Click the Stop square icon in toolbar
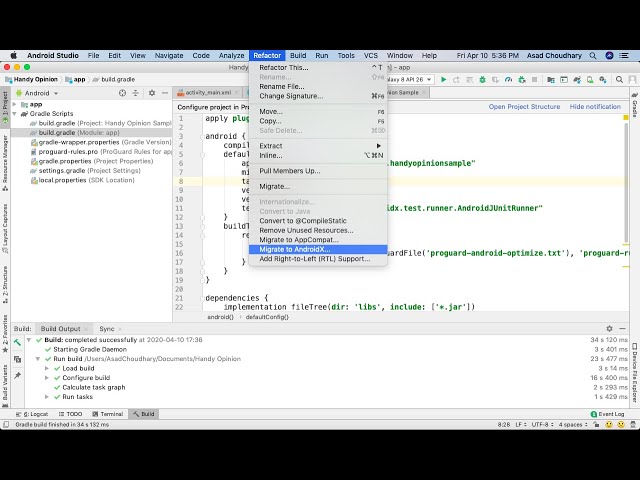This screenshot has height=480, width=640. tap(534, 80)
